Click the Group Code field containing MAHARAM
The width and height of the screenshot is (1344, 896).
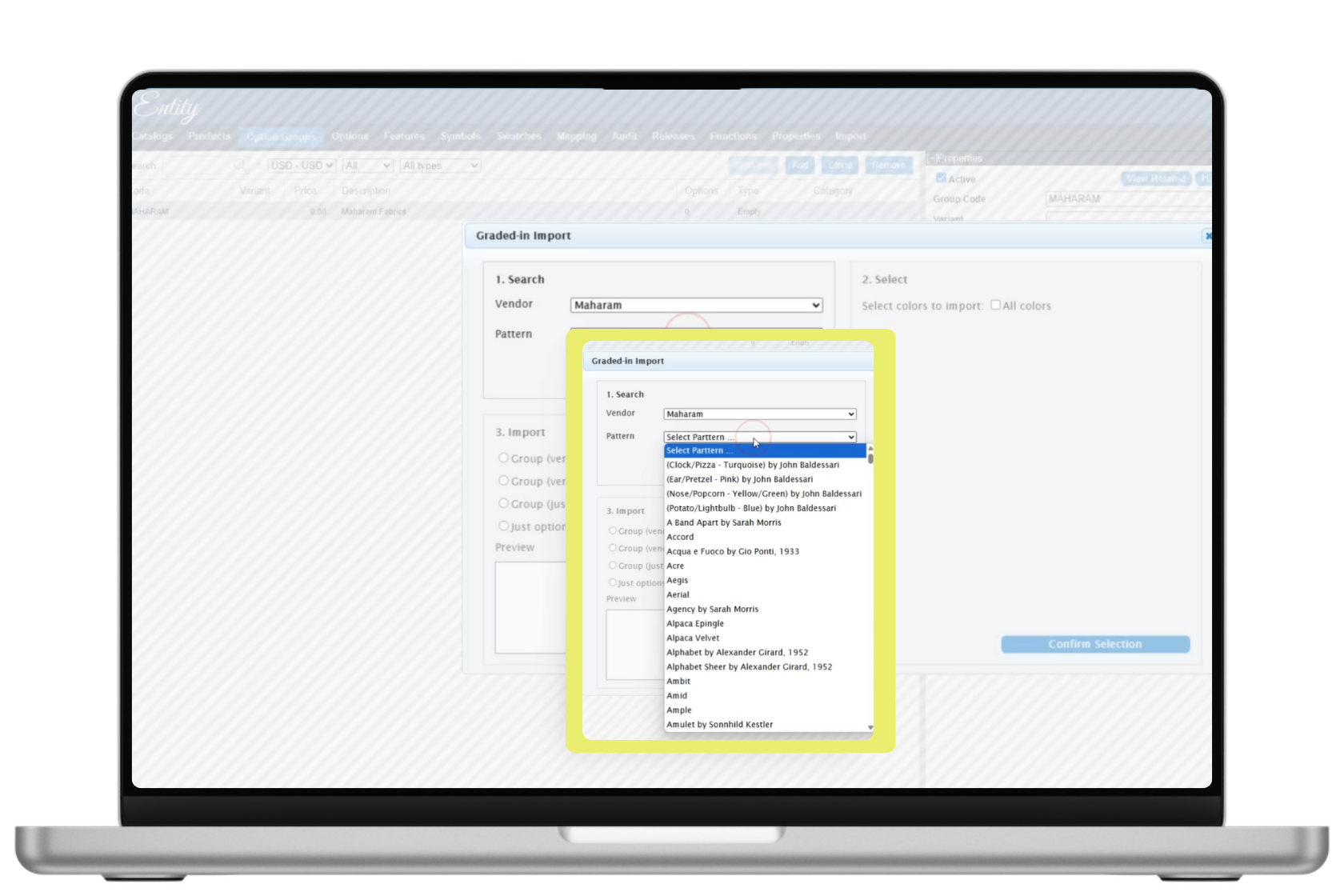pos(1128,198)
